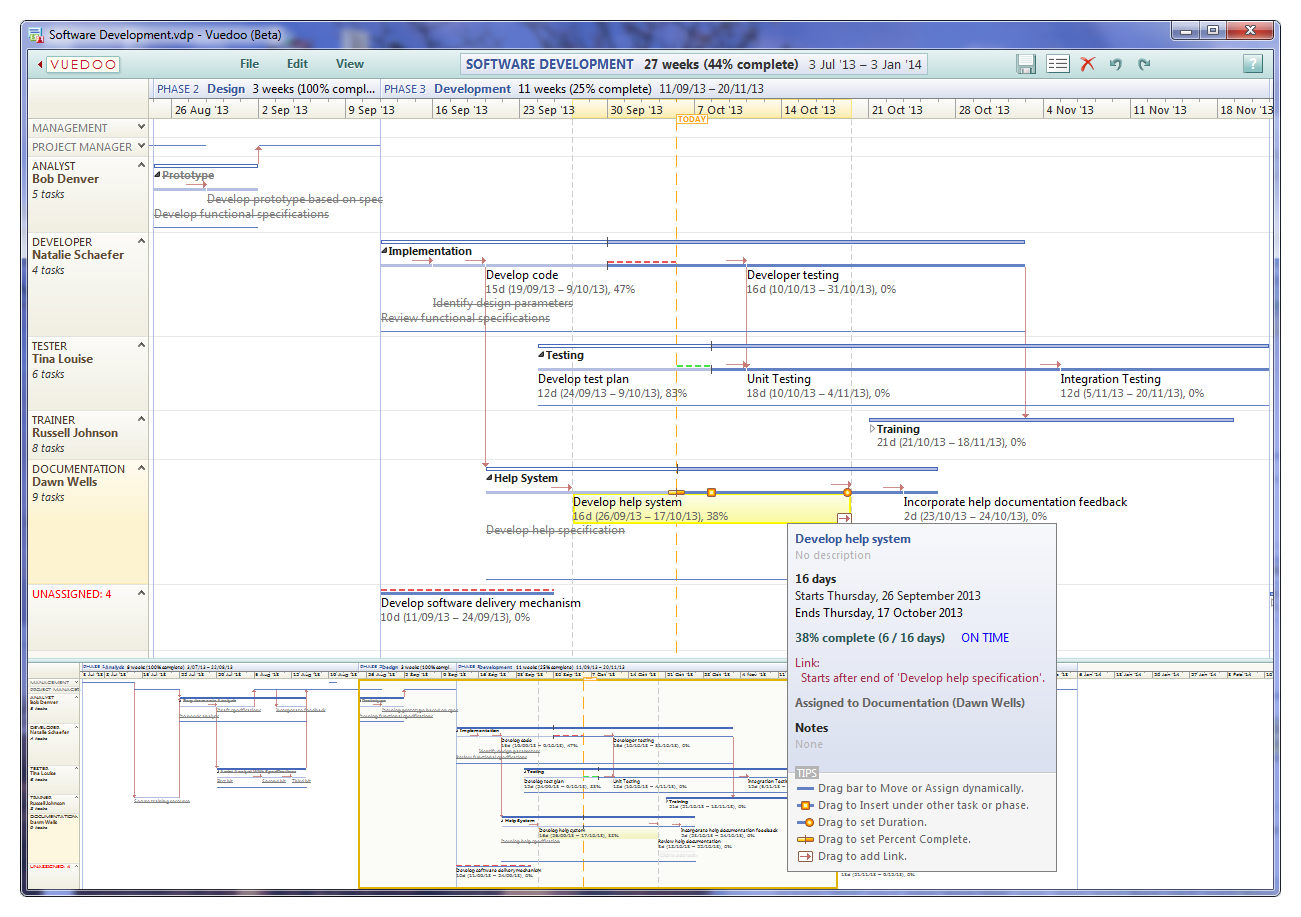Select the Phase 3 Development header
Image resolution: width=1301 pixels, height=917 pixels.
click(x=473, y=89)
